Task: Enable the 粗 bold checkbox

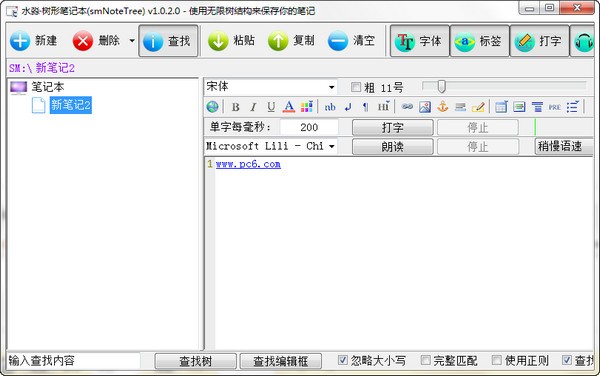Action: click(x=356, y=87)
